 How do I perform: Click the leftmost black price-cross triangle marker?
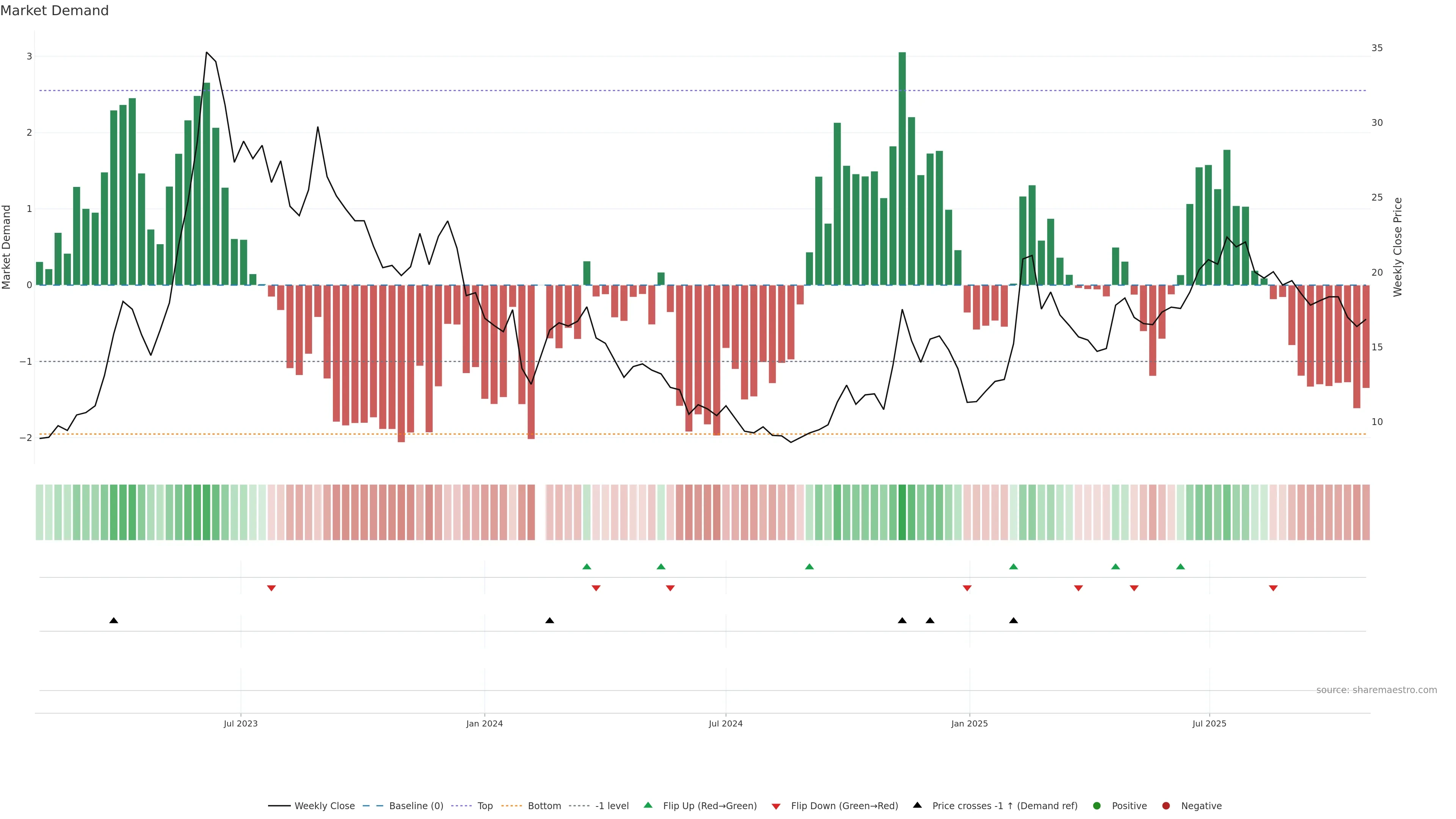click(114, 621)
